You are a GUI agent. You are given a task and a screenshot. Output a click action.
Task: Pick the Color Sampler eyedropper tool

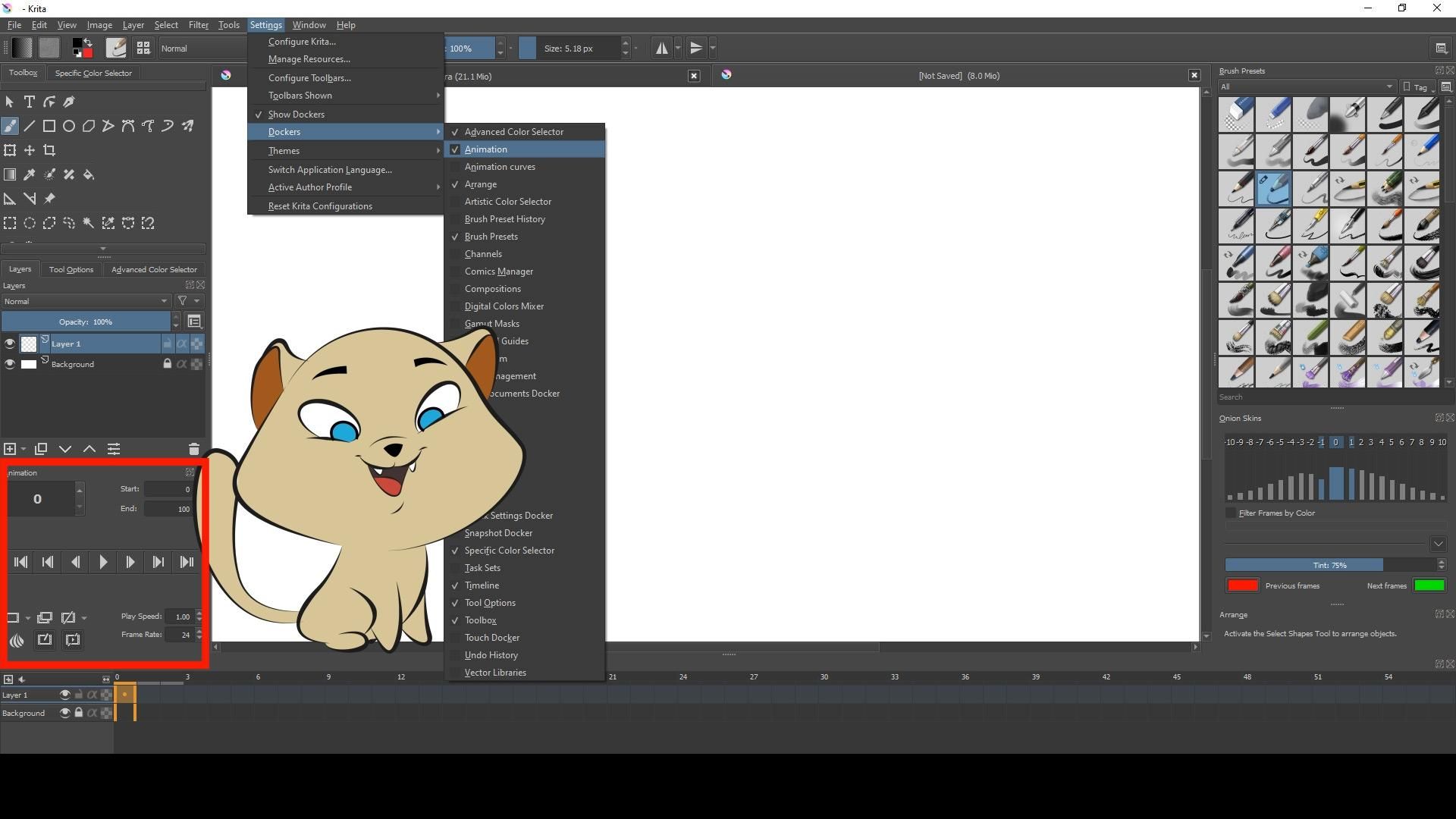point(30,174)
